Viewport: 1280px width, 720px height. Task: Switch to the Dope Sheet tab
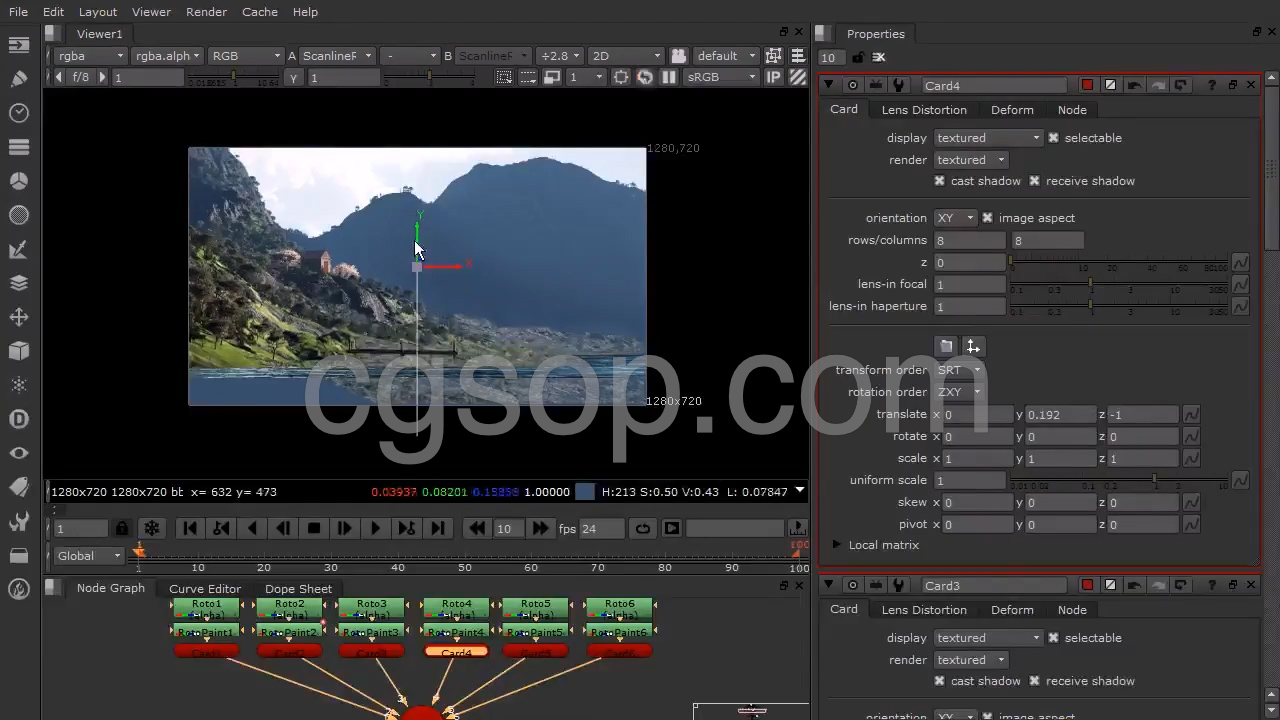298,589
